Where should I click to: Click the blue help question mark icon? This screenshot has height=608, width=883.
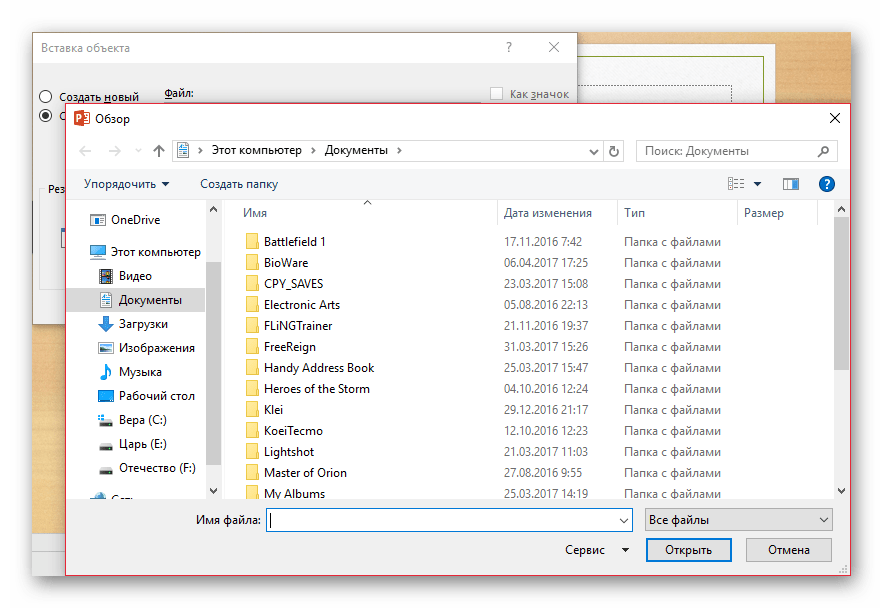coord(826,184)
